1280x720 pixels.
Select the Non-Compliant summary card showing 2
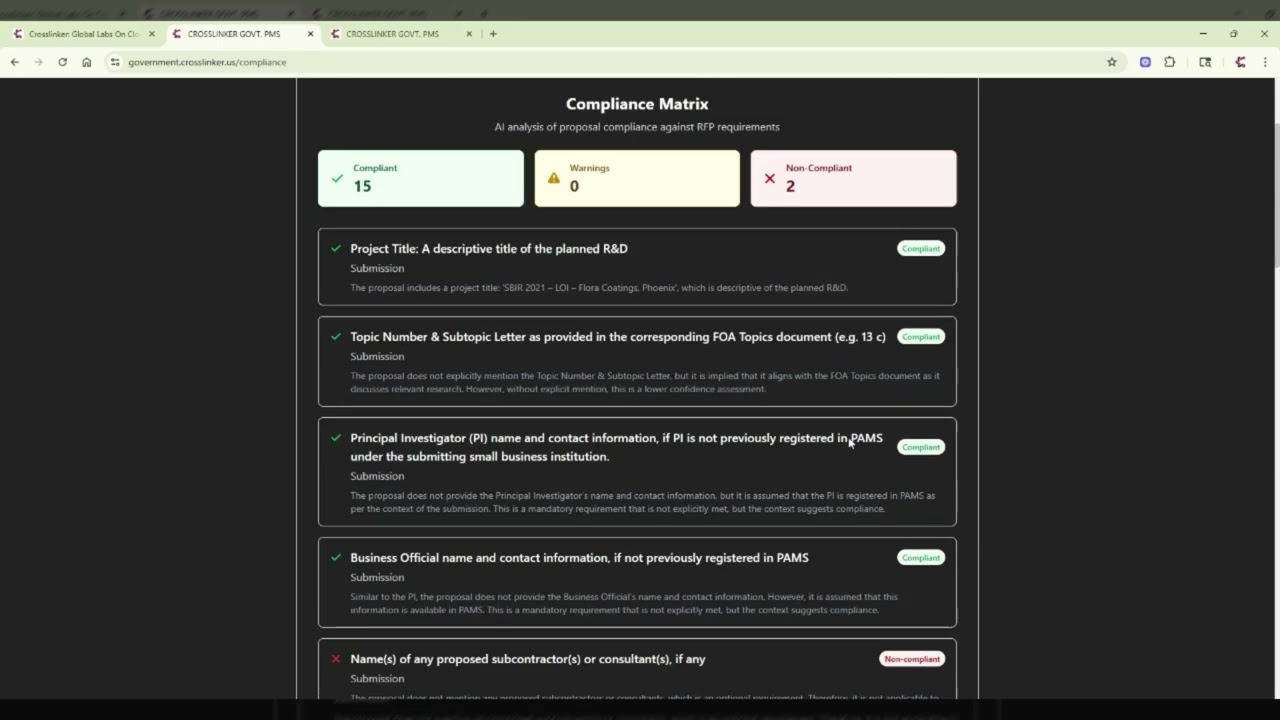[x=853, y=178]
